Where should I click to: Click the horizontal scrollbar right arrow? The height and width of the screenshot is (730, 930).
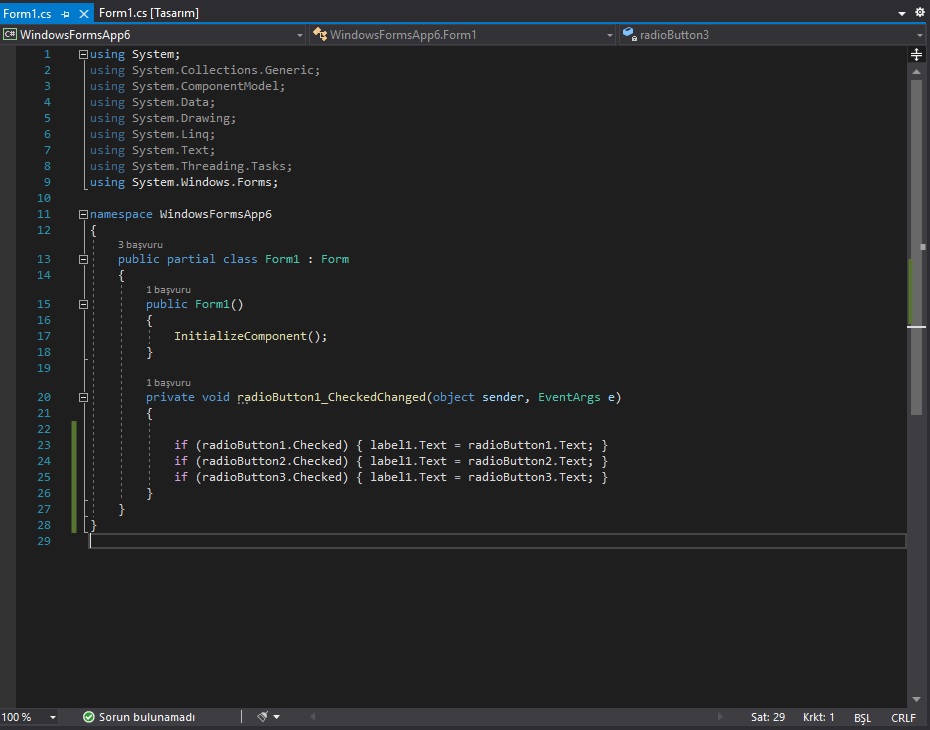(720, 717)
